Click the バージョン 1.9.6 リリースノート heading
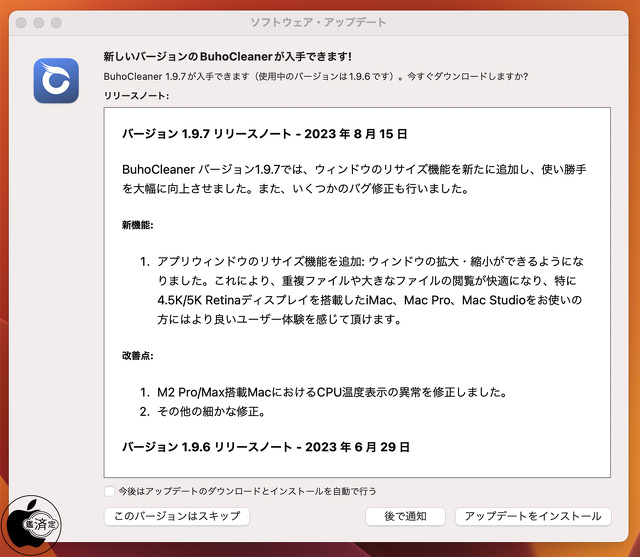This screenshot has width=640, height=557. tap(265, 446)
